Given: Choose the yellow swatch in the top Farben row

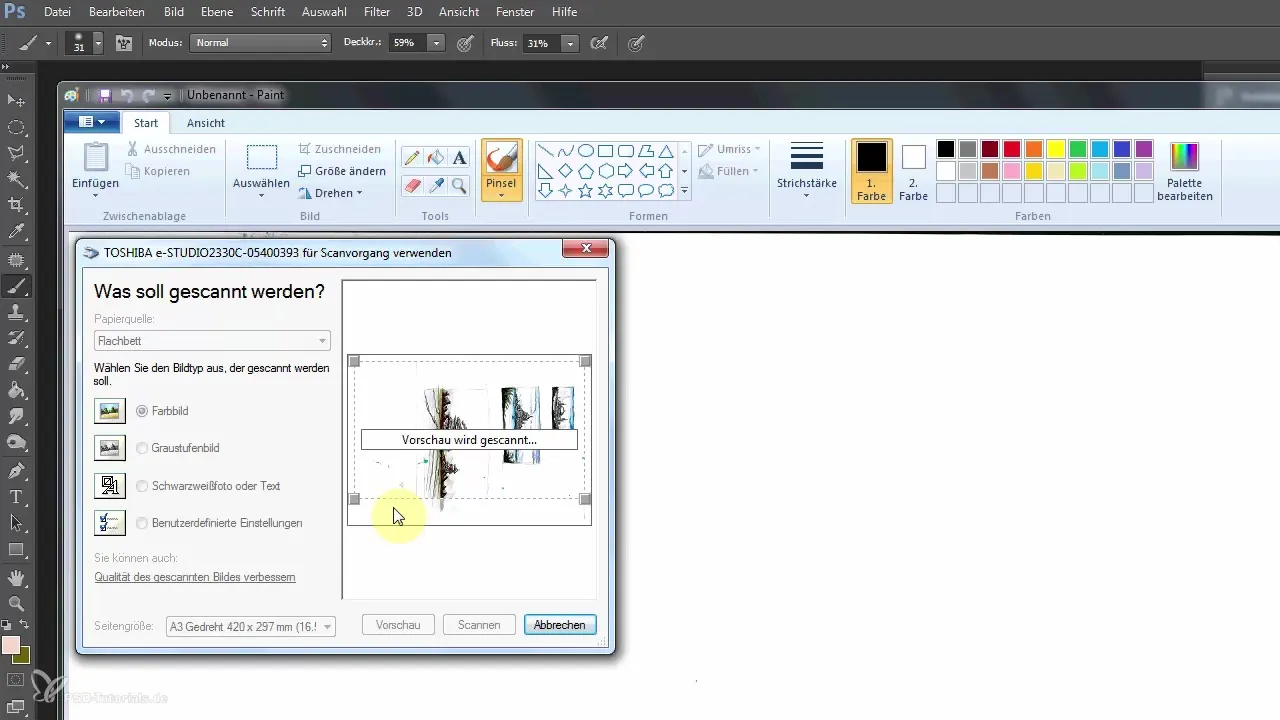Looking at the screenshot, I should pyautogui.click(x=1056, y=149).
